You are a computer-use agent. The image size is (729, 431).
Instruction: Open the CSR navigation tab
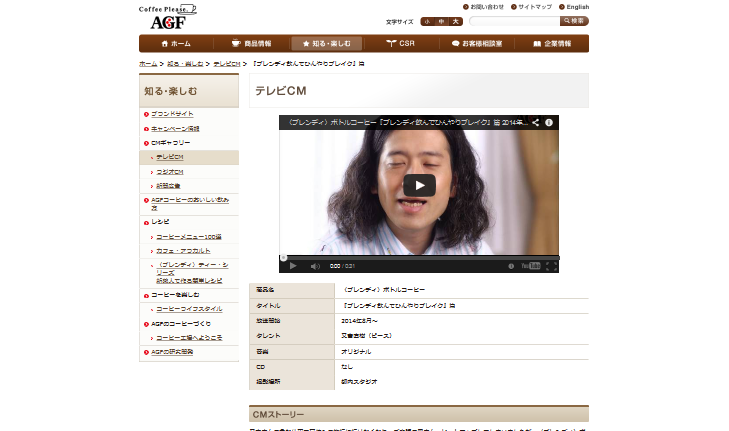coord(401,44)
